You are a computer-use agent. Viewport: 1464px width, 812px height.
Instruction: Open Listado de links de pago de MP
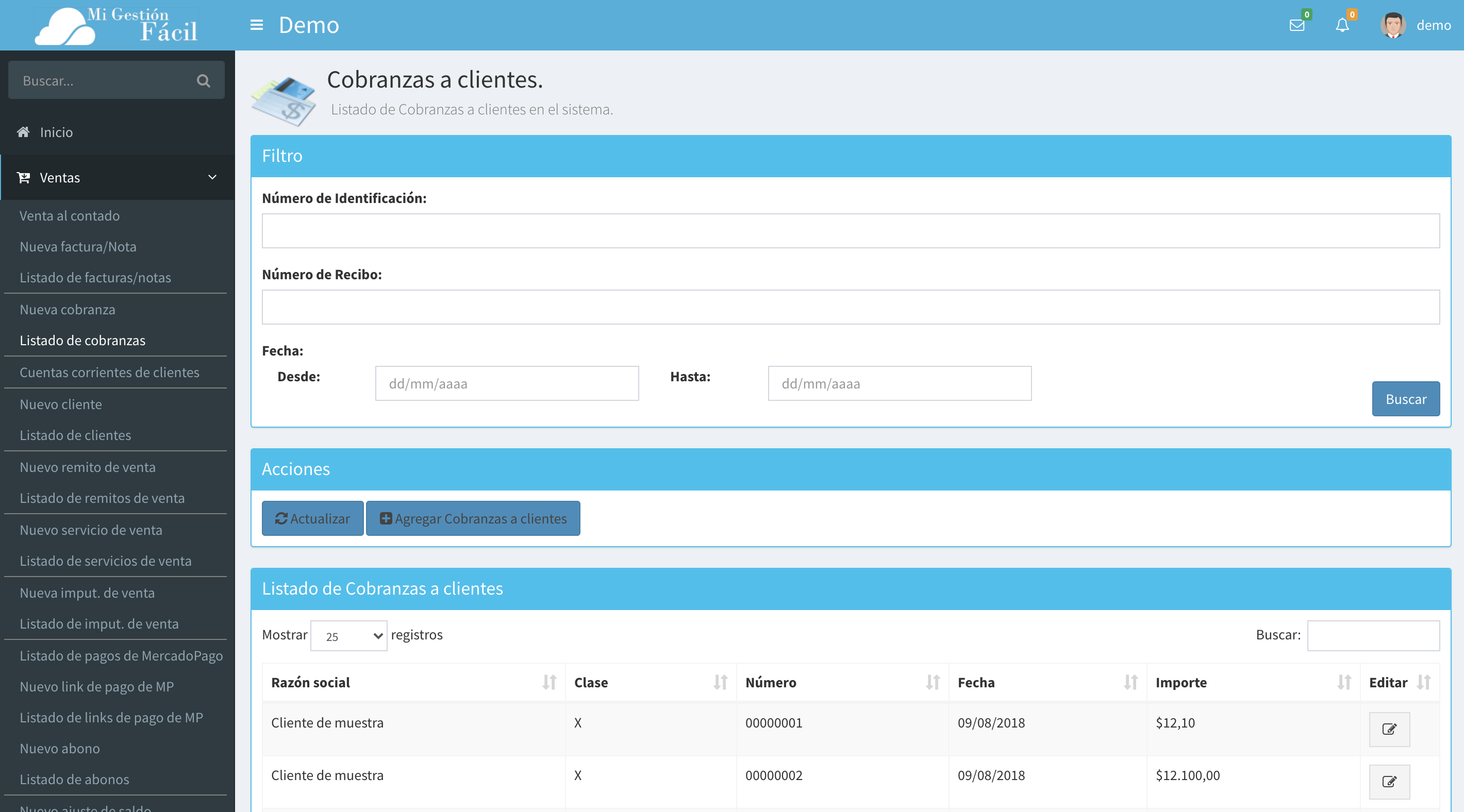coord(111,718)
